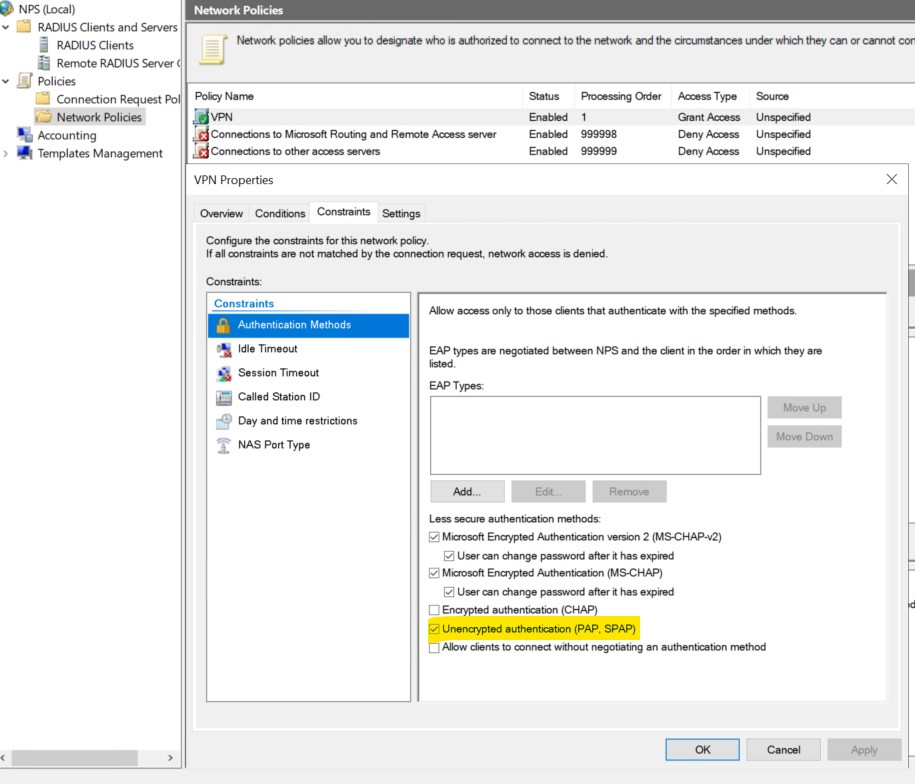Sort by the Access Type column header
This screenshot has width=915, height=784.
tap(710, 96)
